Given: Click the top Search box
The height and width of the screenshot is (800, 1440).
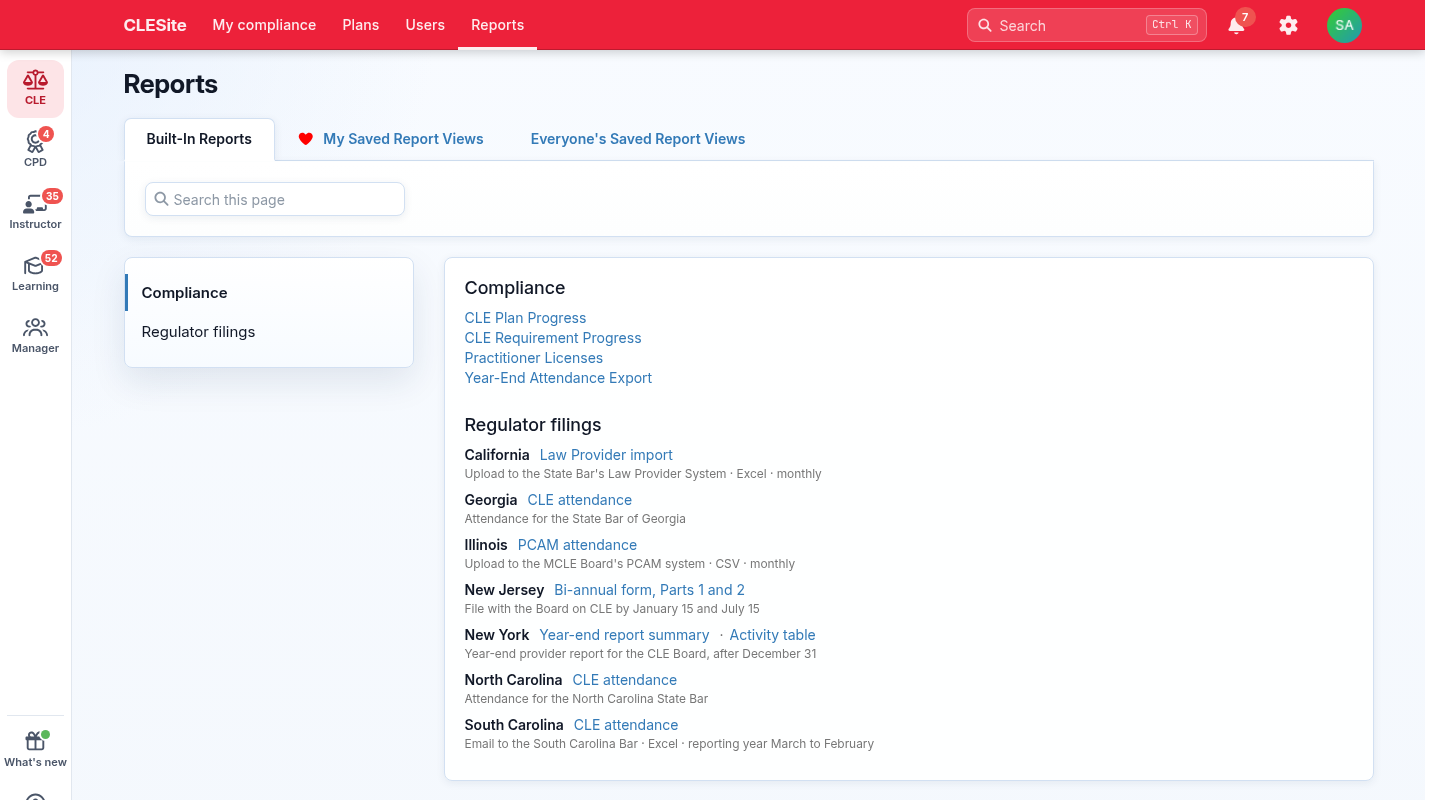Looking at the screenshot, I should tap(1086, 25).
